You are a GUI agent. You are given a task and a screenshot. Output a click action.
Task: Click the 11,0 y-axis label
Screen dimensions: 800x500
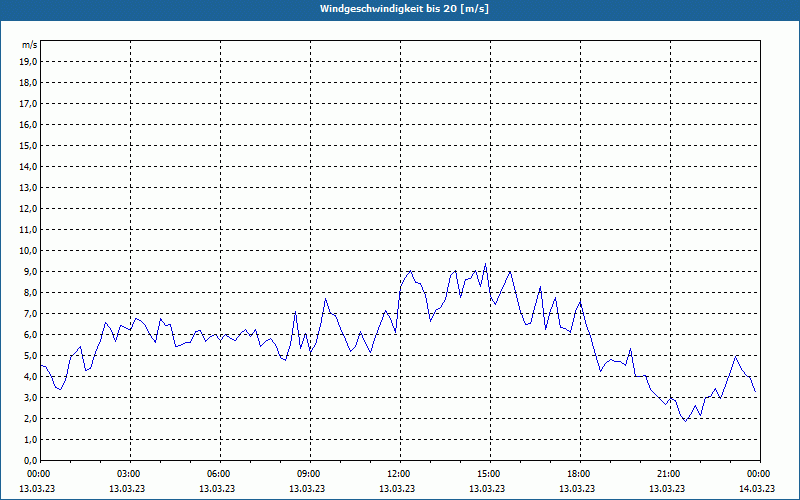(29, 230)
